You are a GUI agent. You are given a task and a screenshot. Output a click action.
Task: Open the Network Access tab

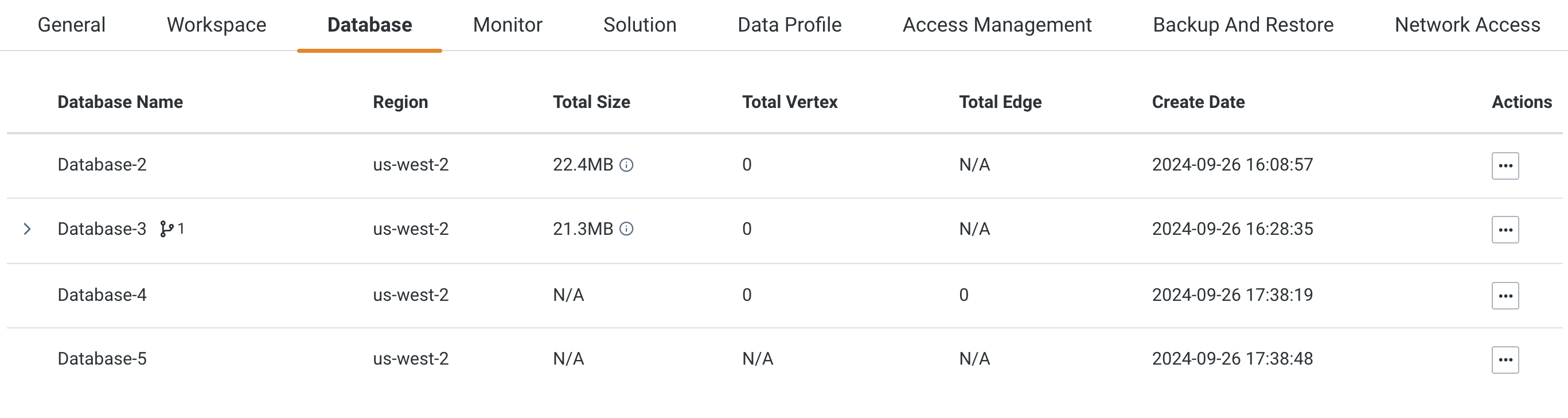[1466, 25]
